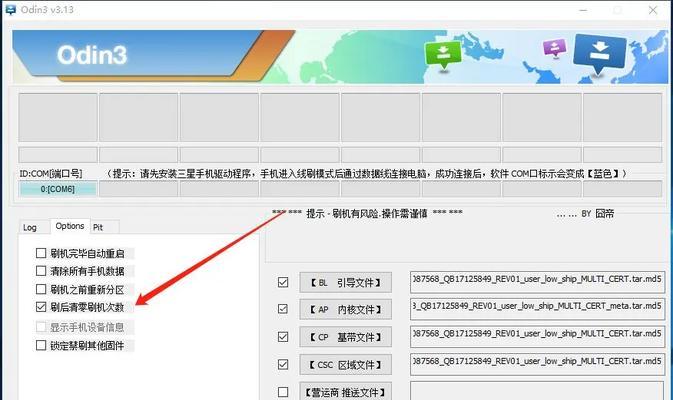The image size is (673, 400).
Task: Close the Odin3 window
Action: 653,10
